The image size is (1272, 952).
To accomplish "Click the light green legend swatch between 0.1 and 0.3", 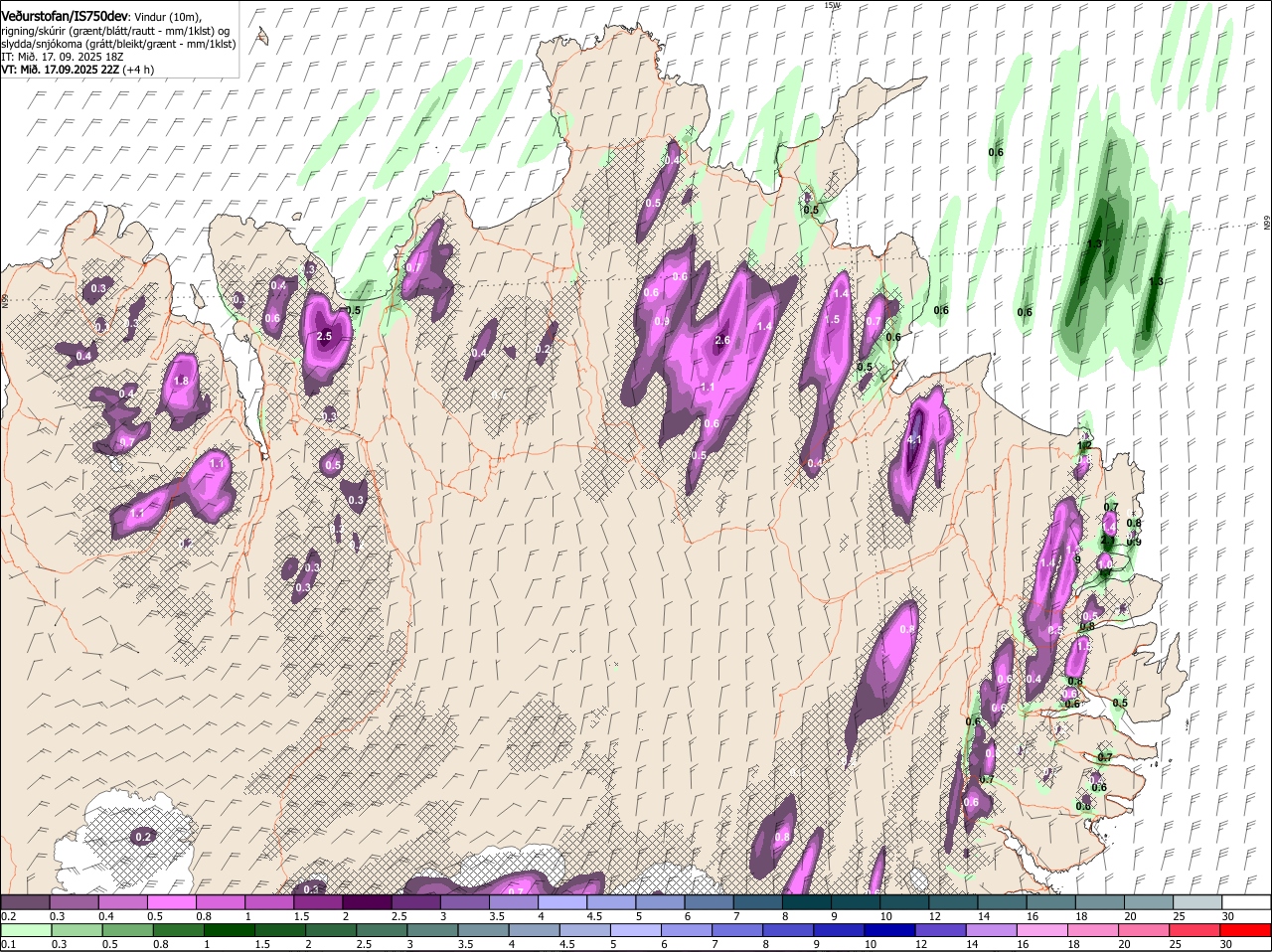I will 25,930.
